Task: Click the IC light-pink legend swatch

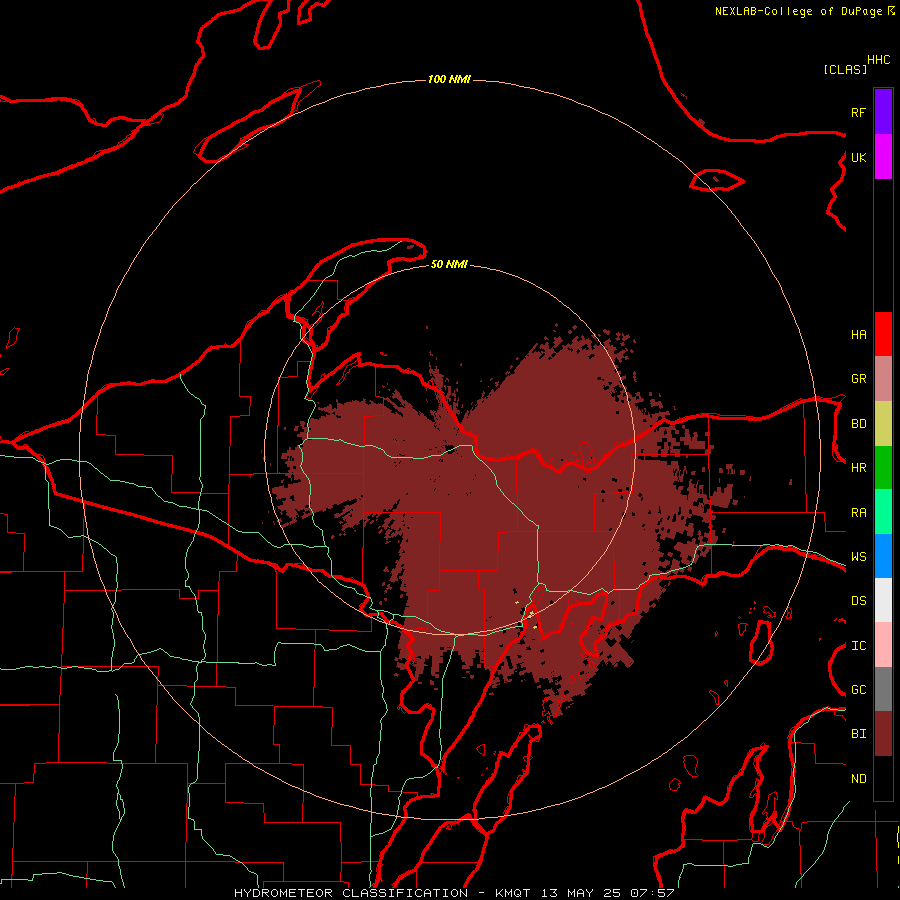Action: point(883,645)
